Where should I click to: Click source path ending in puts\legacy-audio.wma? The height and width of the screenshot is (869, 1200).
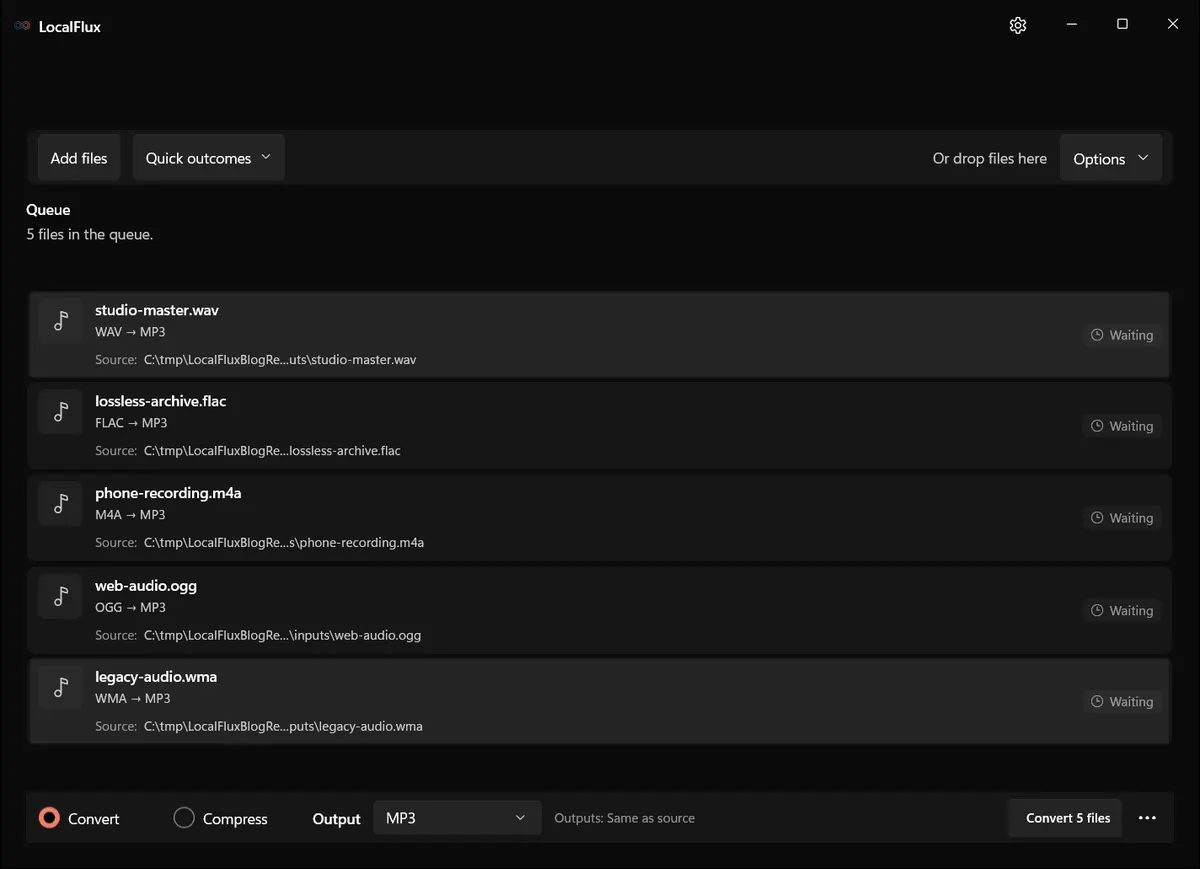(283, 727)
